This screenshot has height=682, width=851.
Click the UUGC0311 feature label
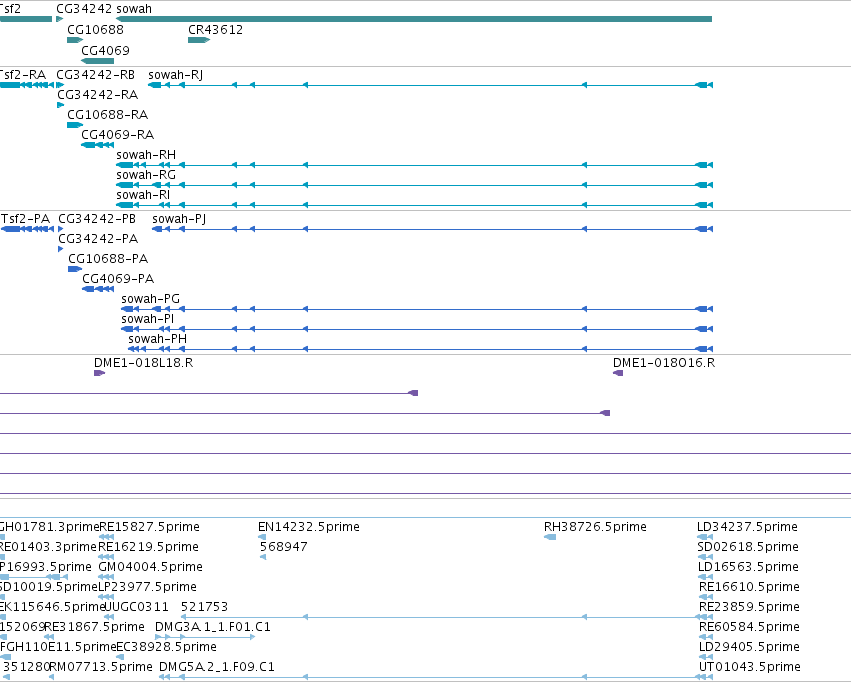pos(136,607)
